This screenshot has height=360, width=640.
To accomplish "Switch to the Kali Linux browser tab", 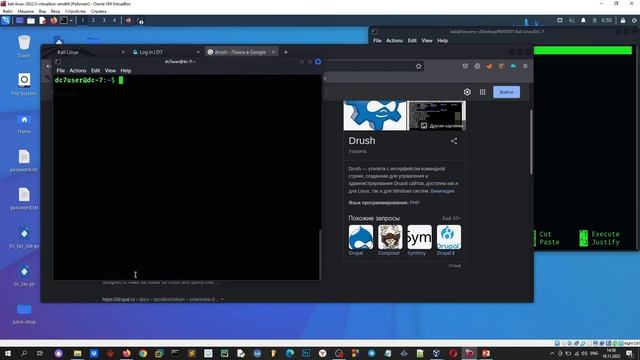I will click(87, 52).
